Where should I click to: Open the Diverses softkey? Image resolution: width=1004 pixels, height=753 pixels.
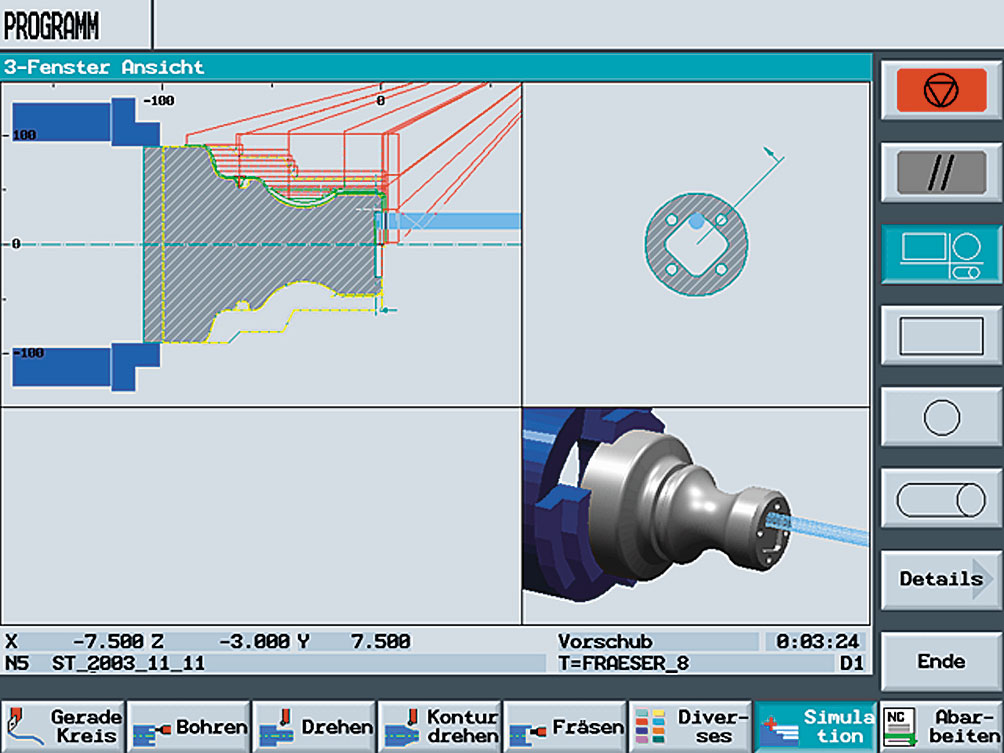pos(690,727)
